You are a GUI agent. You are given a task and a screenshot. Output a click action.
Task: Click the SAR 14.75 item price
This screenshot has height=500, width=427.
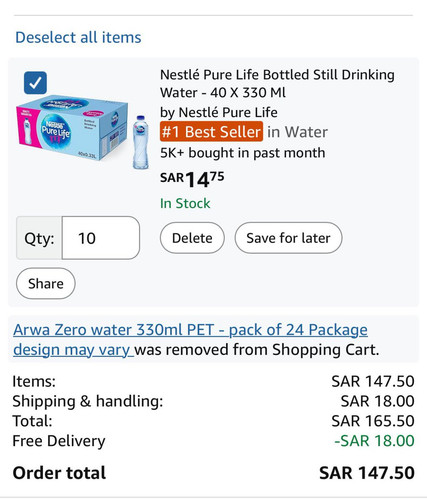[x=192, y=179]
